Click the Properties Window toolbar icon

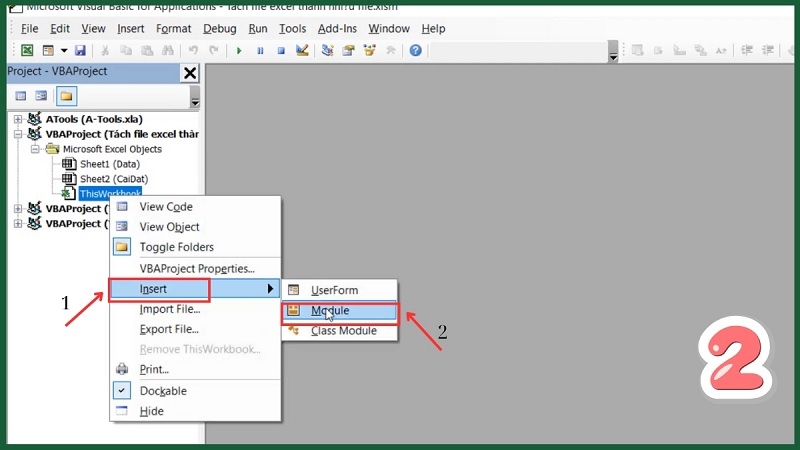(x=348, y=50)
